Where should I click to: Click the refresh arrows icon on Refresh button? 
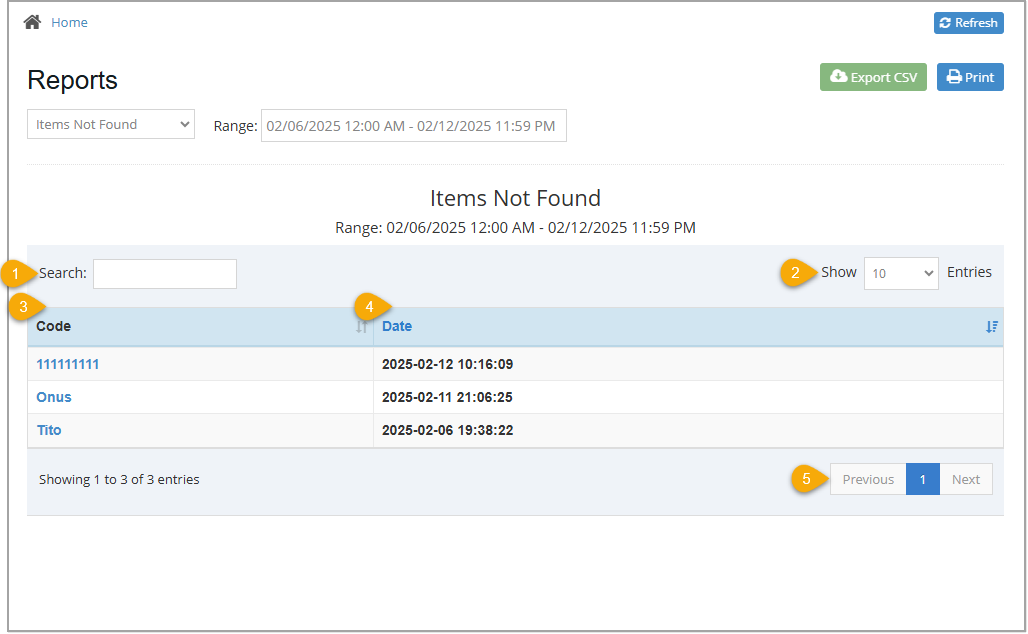947,22
